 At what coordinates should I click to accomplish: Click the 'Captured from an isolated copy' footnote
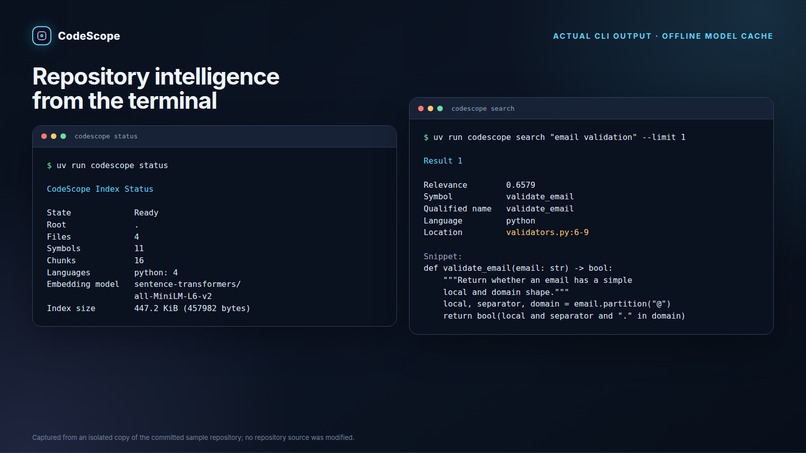(x=193, y=438)
